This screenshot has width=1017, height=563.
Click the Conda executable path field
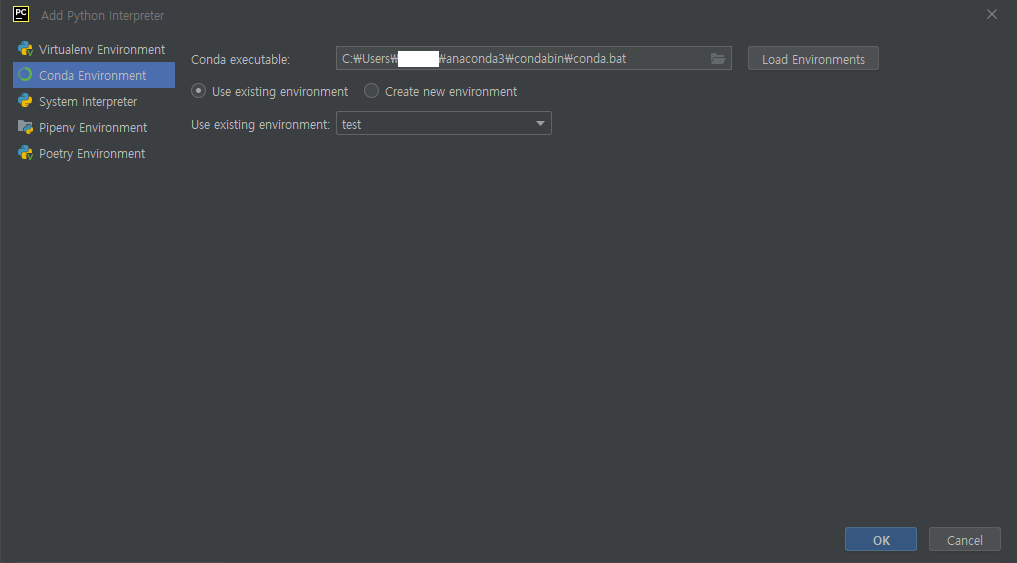533,58
